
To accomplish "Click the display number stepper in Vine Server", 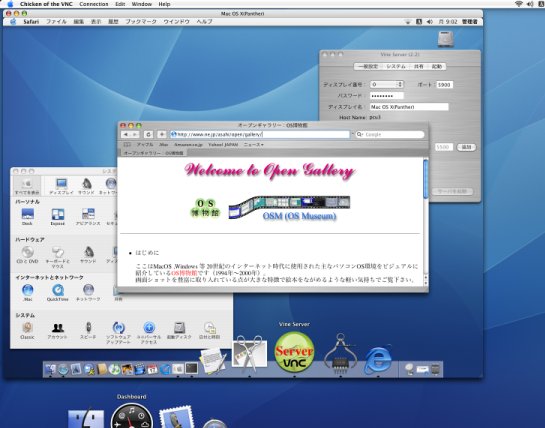I will click(x=400, y=84).
